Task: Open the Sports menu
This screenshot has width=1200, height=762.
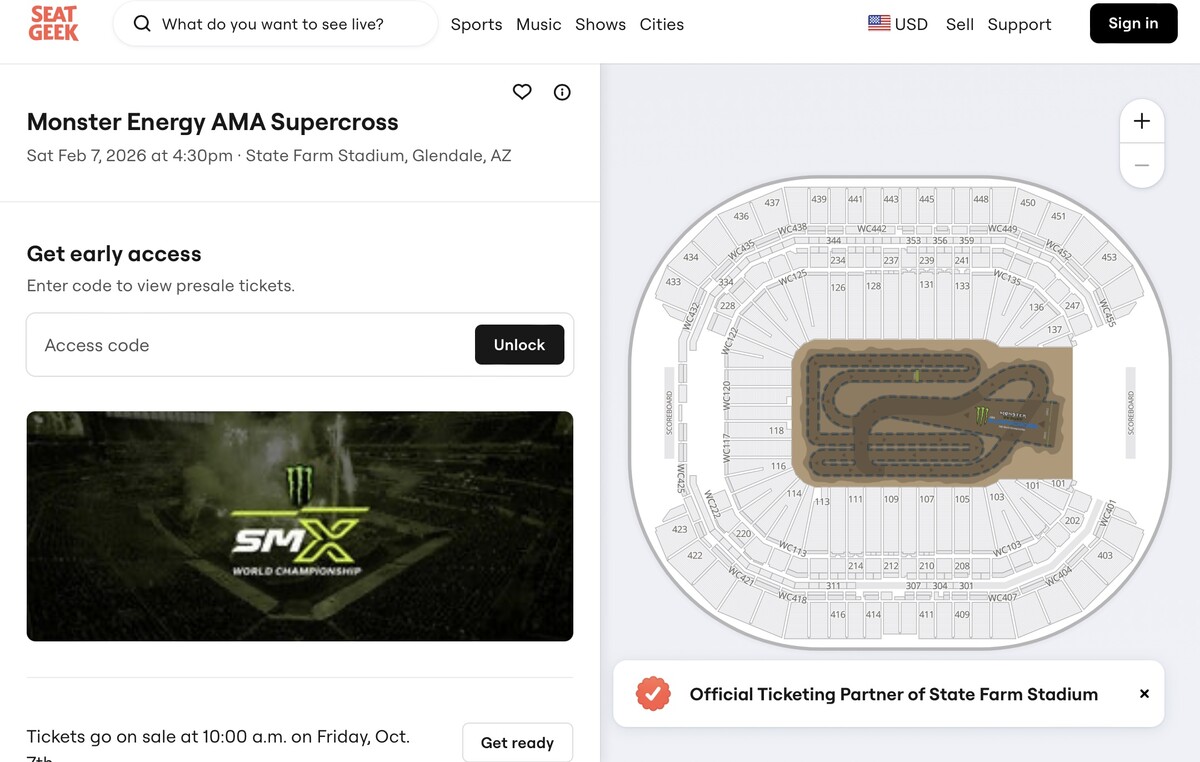Action: click(x=476, y=24)
